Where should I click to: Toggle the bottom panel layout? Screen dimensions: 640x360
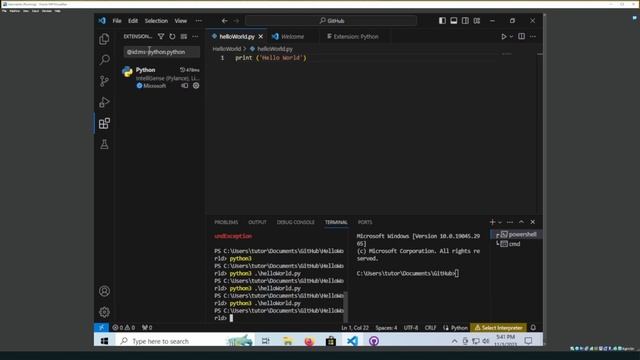click(453, 20)
